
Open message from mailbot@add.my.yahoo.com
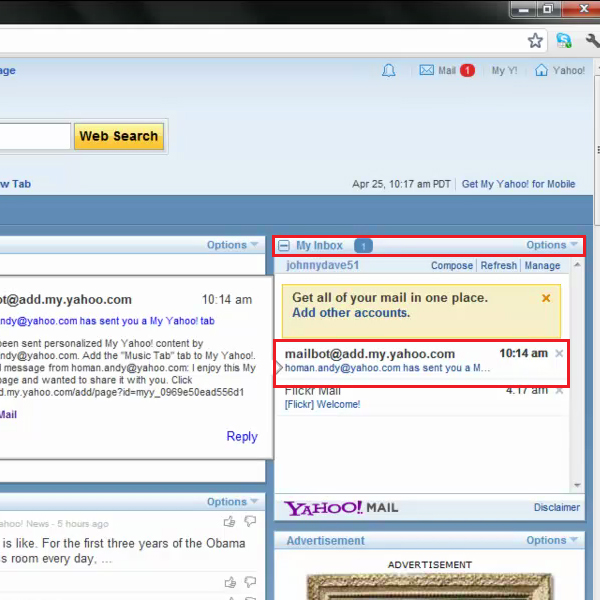(421, 363)
